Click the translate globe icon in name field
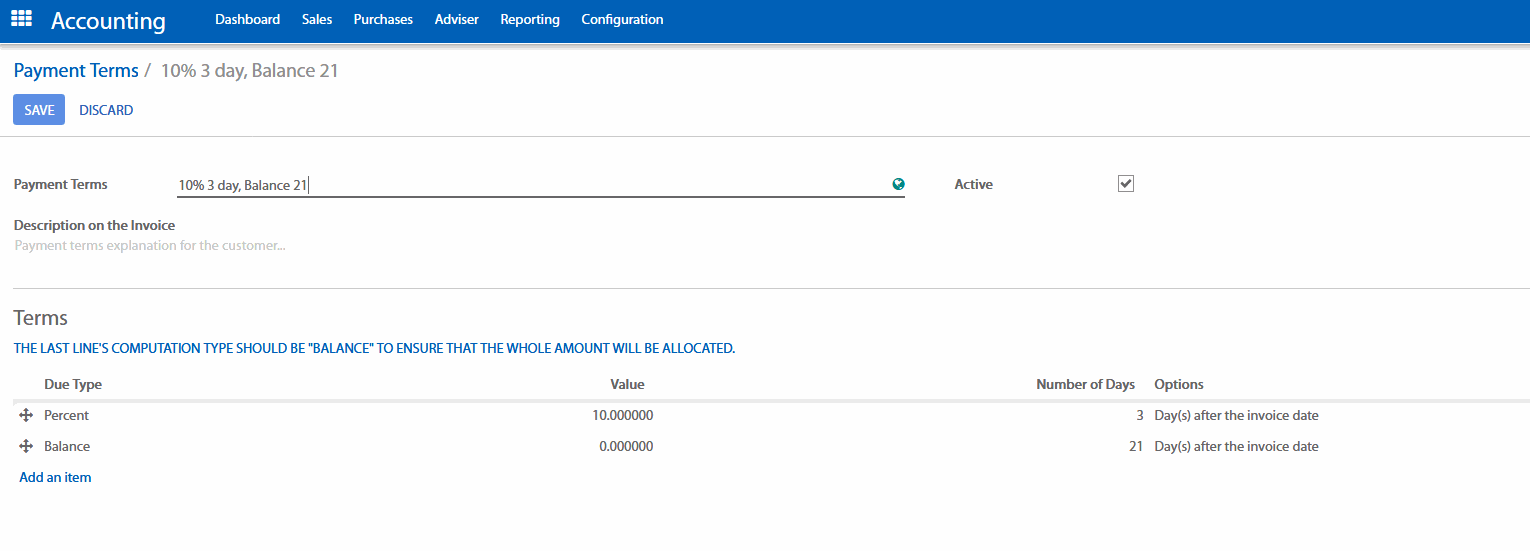1530x551 pixels. pos(898,184)
